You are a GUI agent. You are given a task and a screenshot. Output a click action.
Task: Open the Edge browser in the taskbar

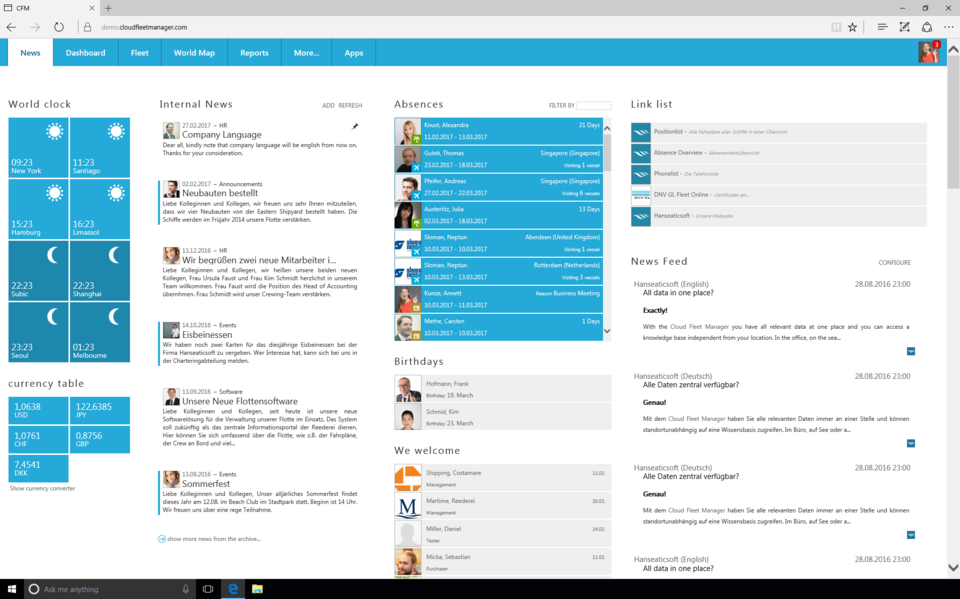tap(233, 589)
